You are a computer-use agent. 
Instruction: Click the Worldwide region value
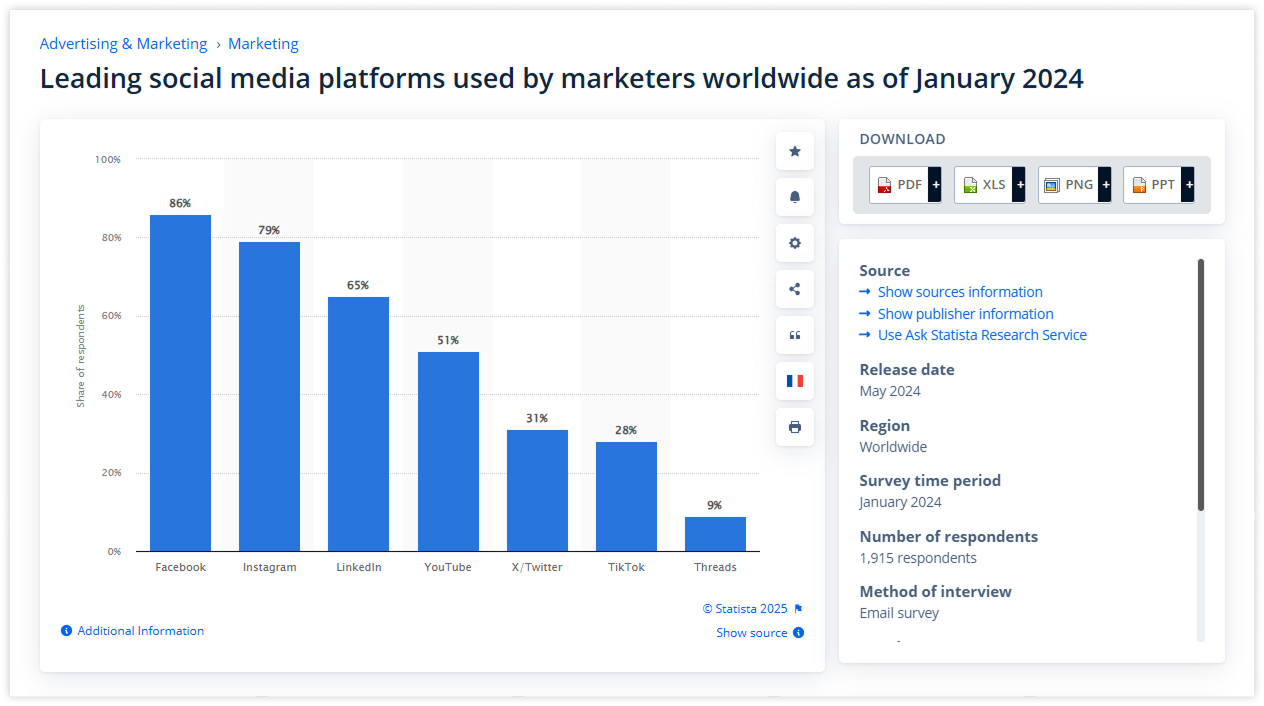(x=893, y=447)
